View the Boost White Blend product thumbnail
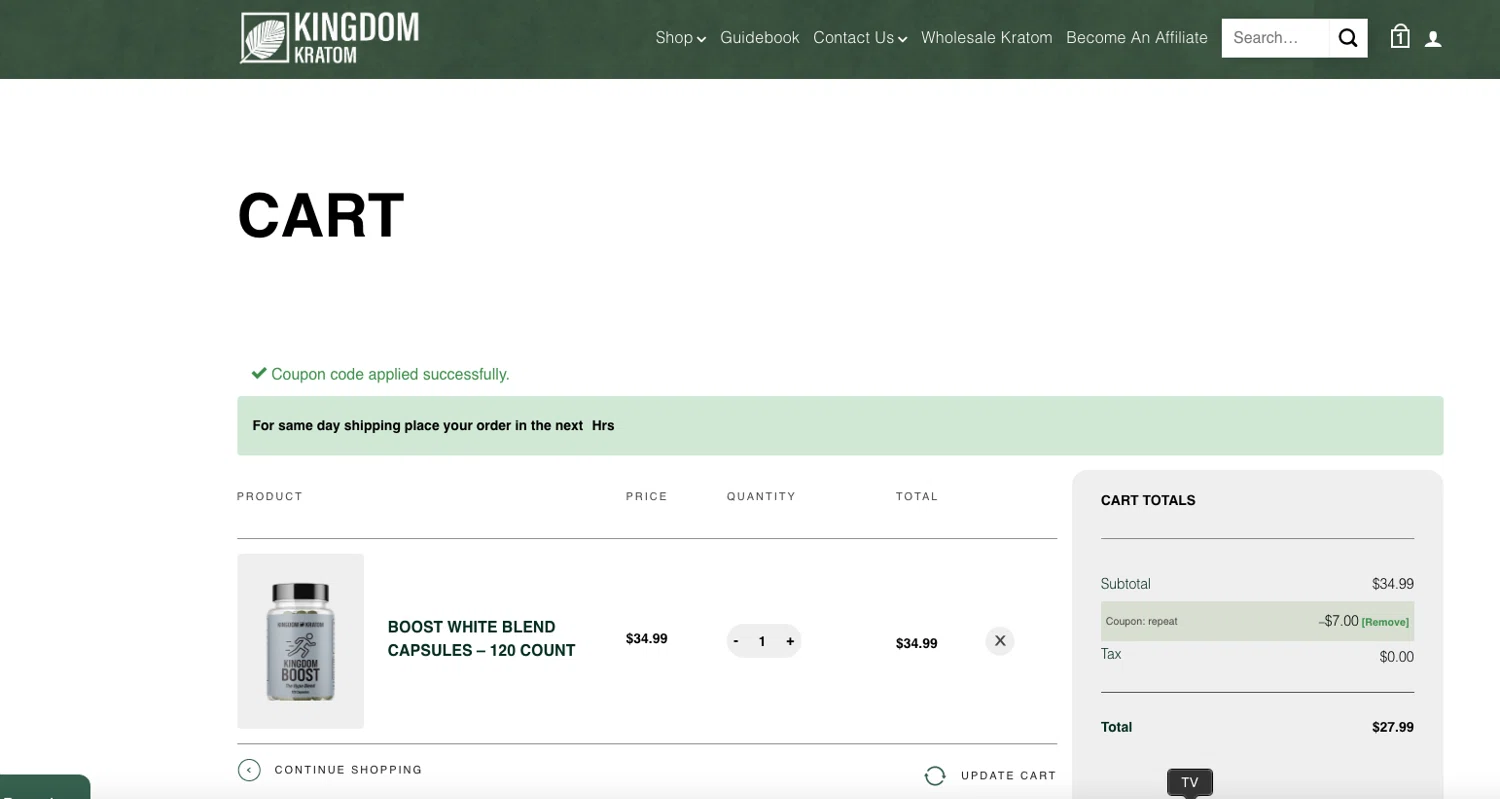The width and height of the screenshot is (1500, 799). [x=300, y=641]
